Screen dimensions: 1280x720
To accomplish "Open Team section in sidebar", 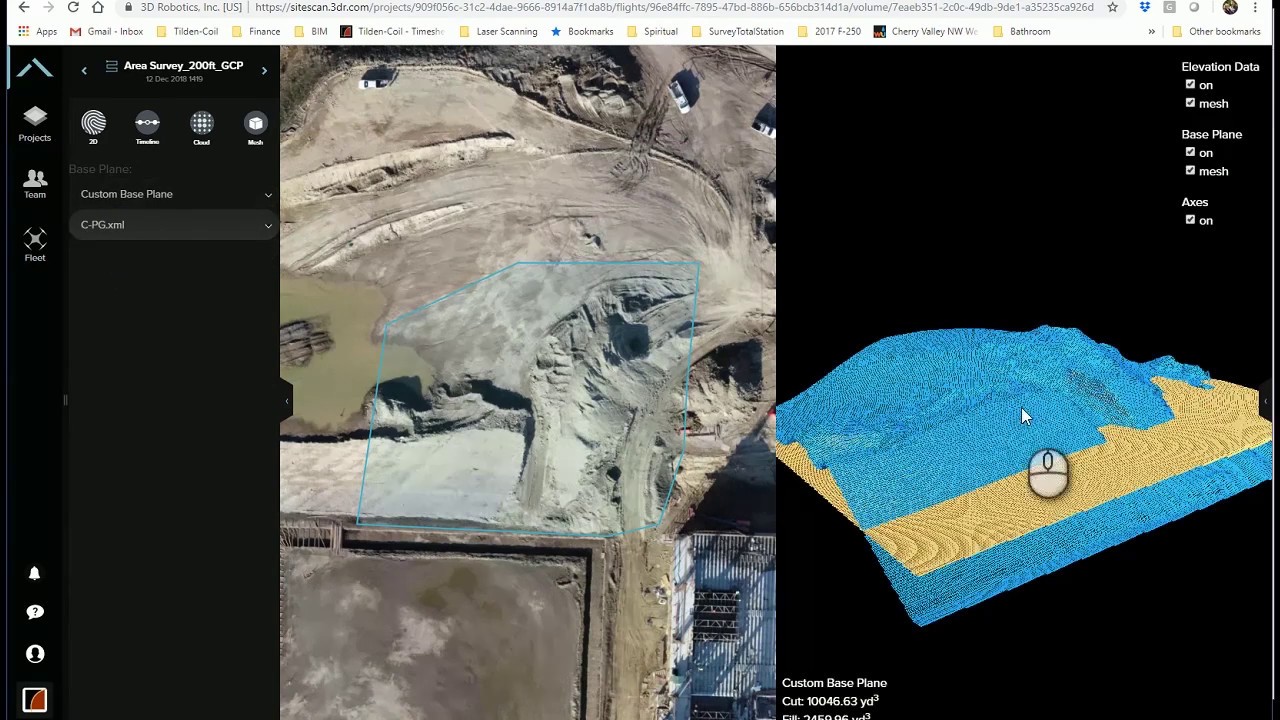I will coord(35,184).
